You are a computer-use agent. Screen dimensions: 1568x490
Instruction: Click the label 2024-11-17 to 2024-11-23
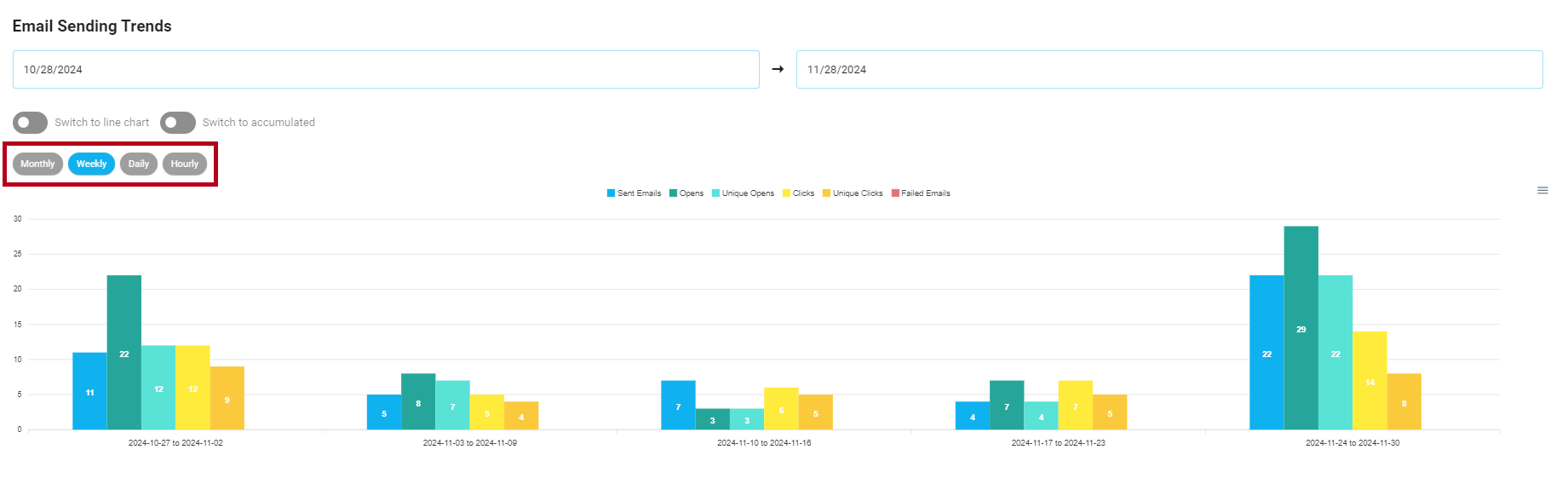[1059, 443]
